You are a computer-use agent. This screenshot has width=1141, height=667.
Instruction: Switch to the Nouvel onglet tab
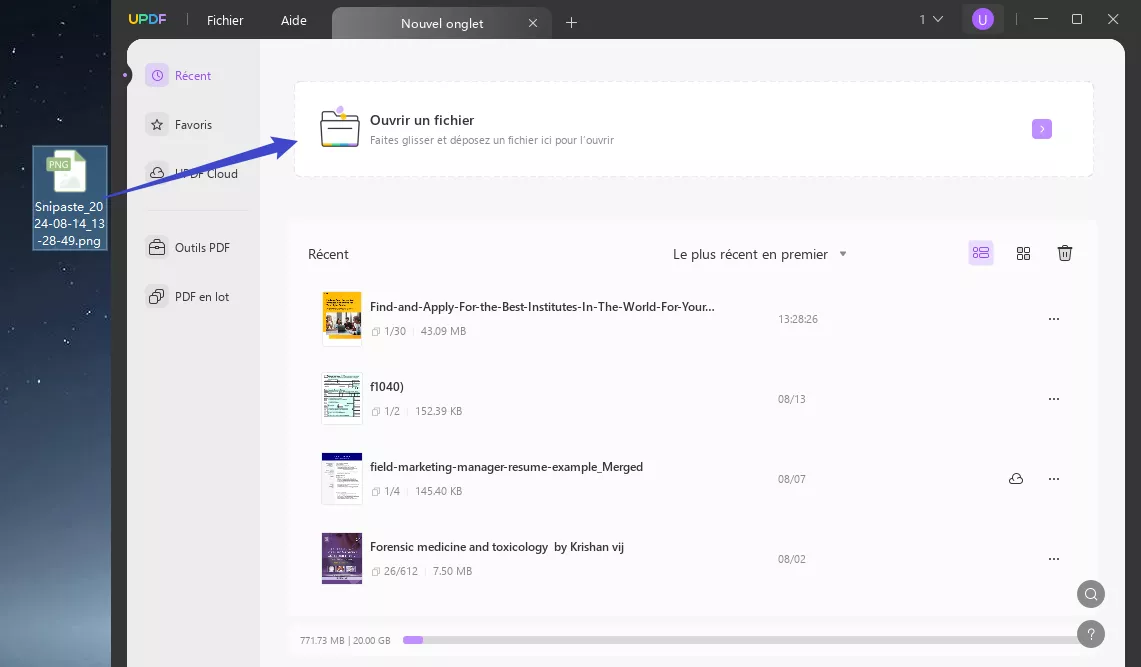[441, 22]
